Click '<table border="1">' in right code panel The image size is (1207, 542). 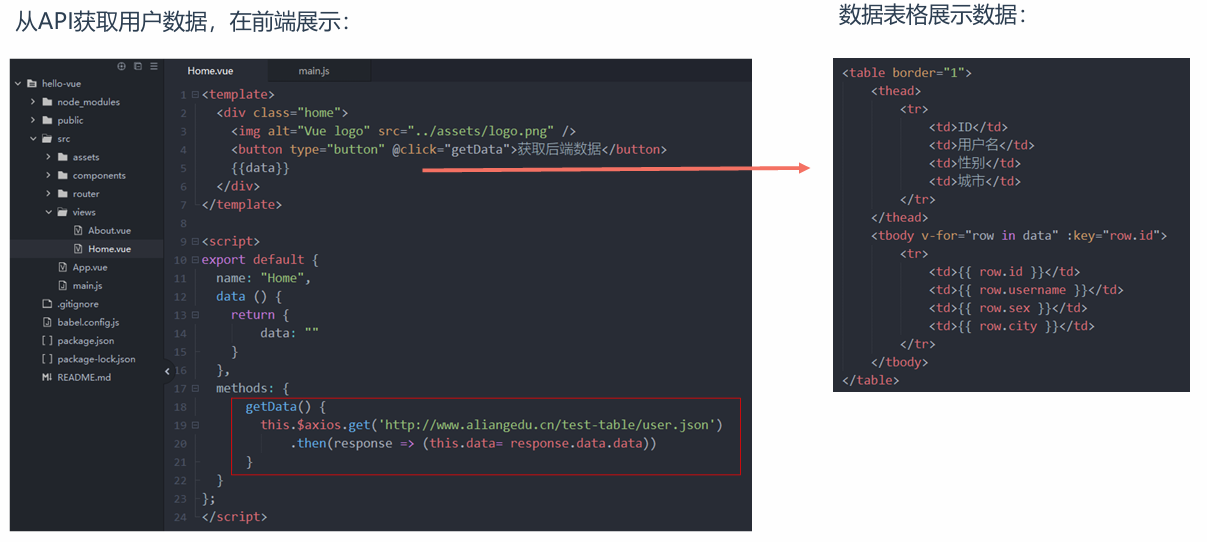click(907, 73)
